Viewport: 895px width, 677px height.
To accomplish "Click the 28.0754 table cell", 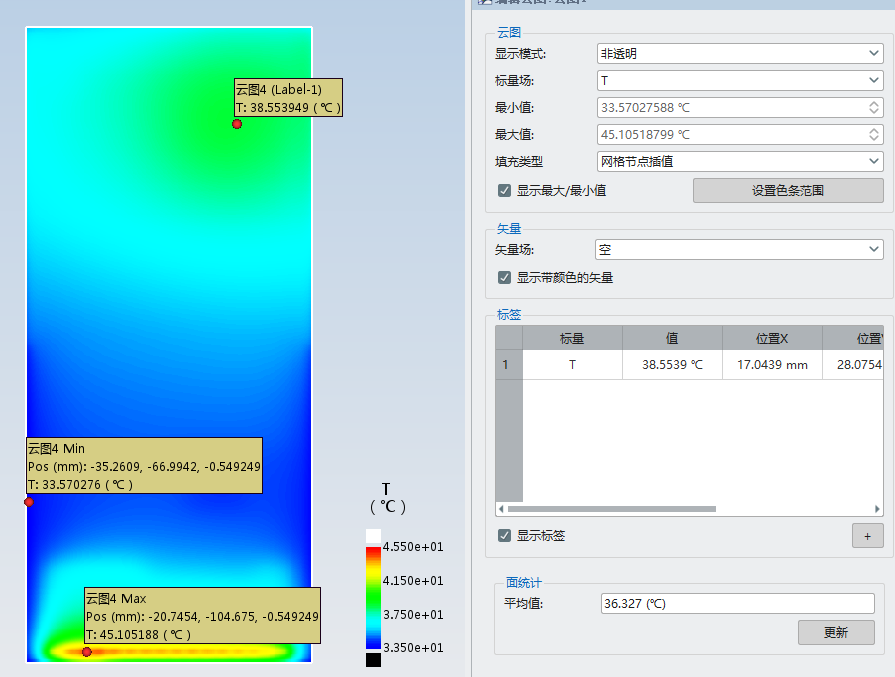I will click(x=853, y=364).
